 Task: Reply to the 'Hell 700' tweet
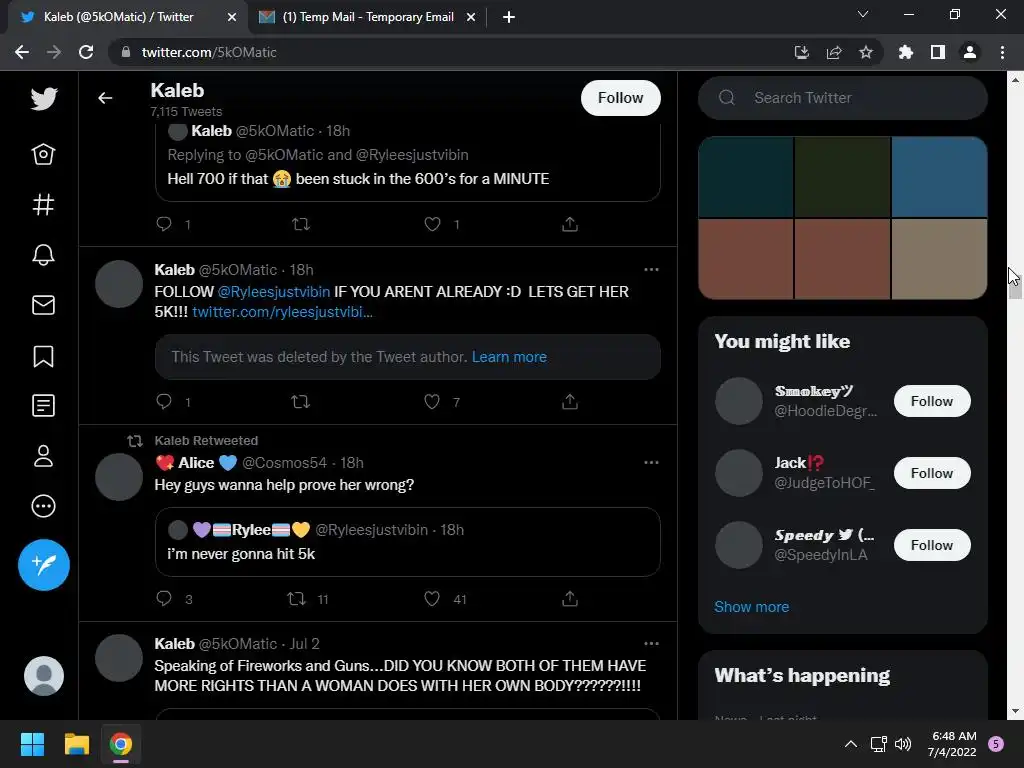pyautogui.click(x=164, y=224)
